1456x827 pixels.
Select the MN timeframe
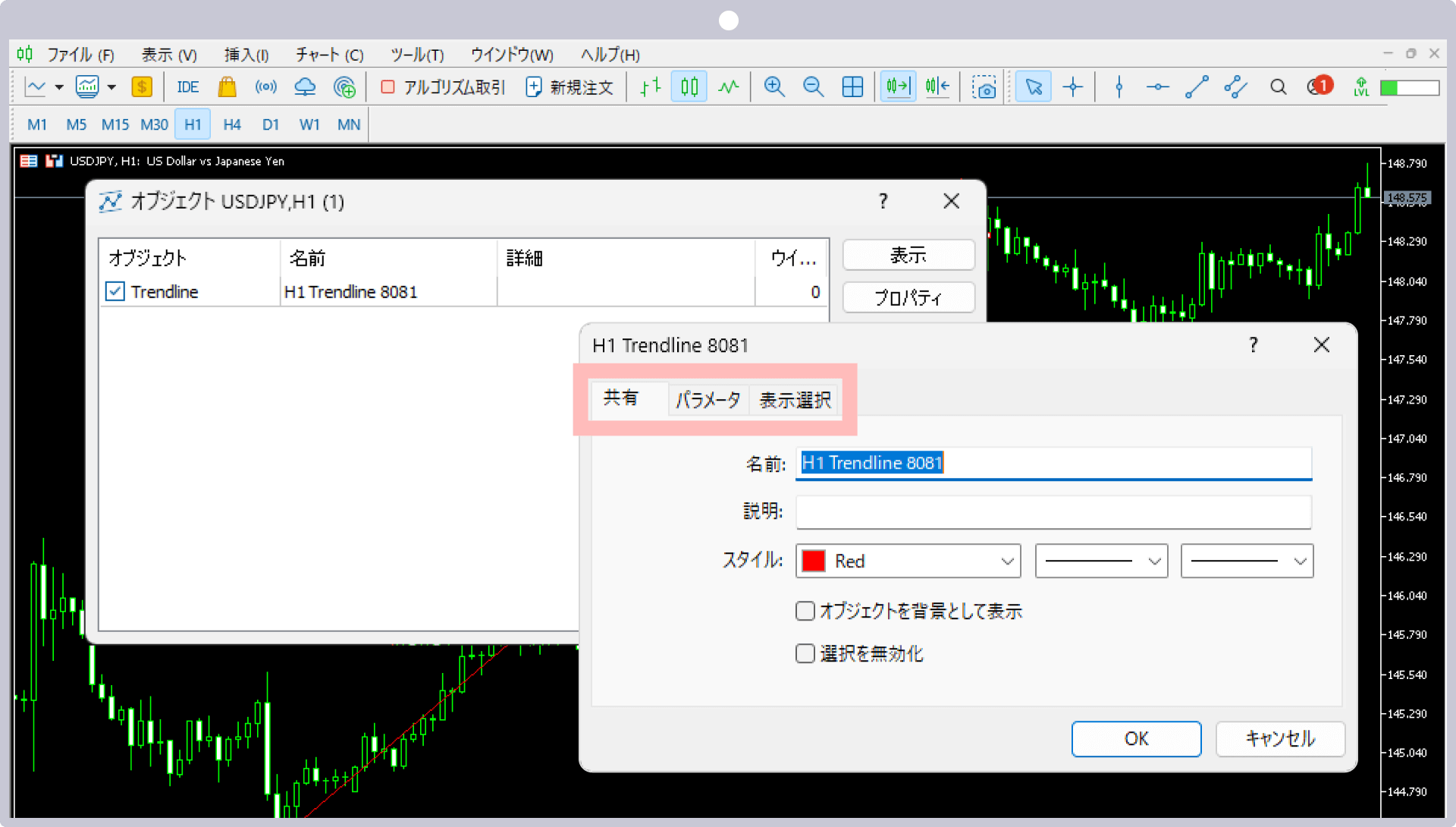(349, 124)
